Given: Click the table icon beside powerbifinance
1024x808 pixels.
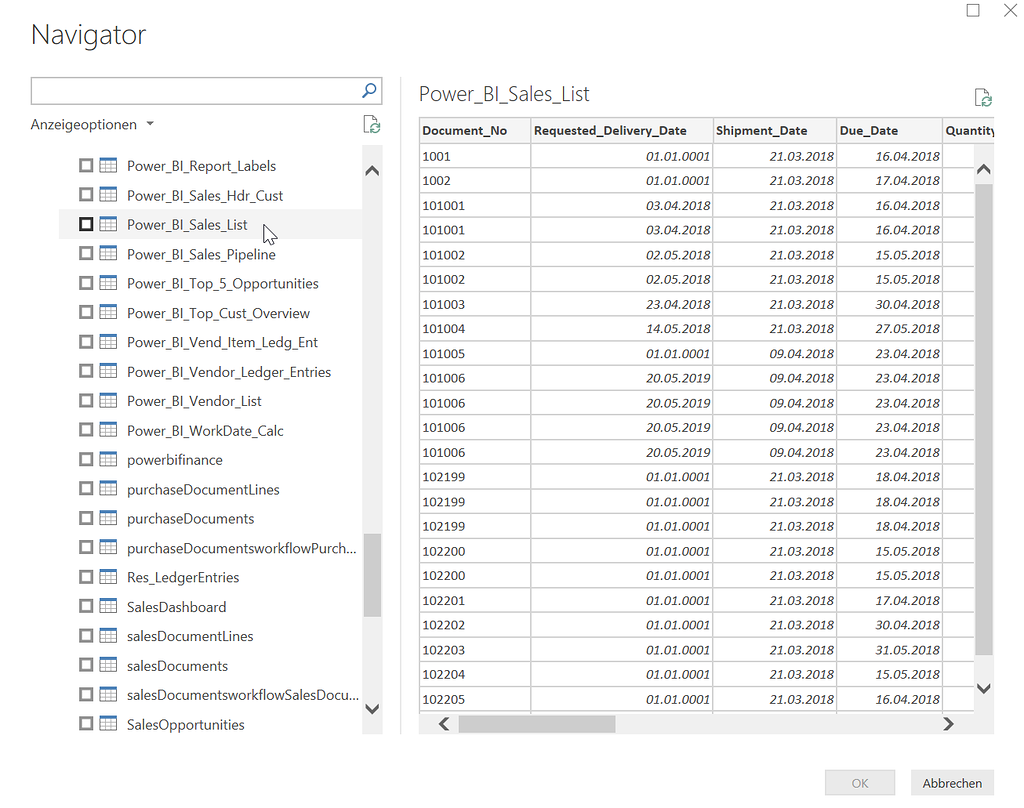Looking at the screenshot, I should 107,459.
